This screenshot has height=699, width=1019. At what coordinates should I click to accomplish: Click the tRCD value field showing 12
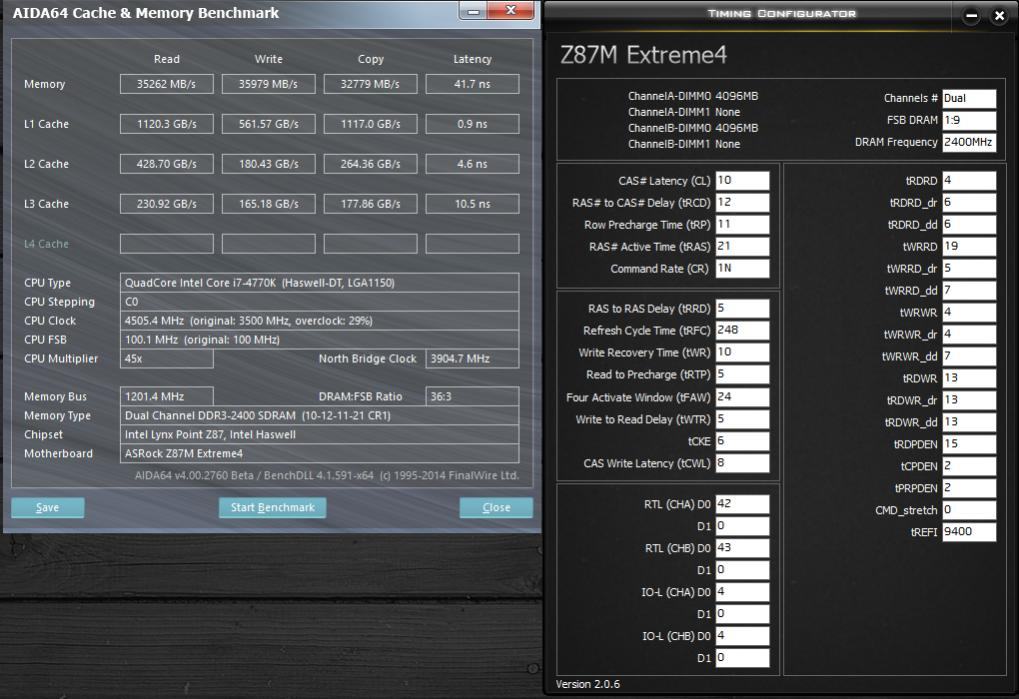click(742, 203)
